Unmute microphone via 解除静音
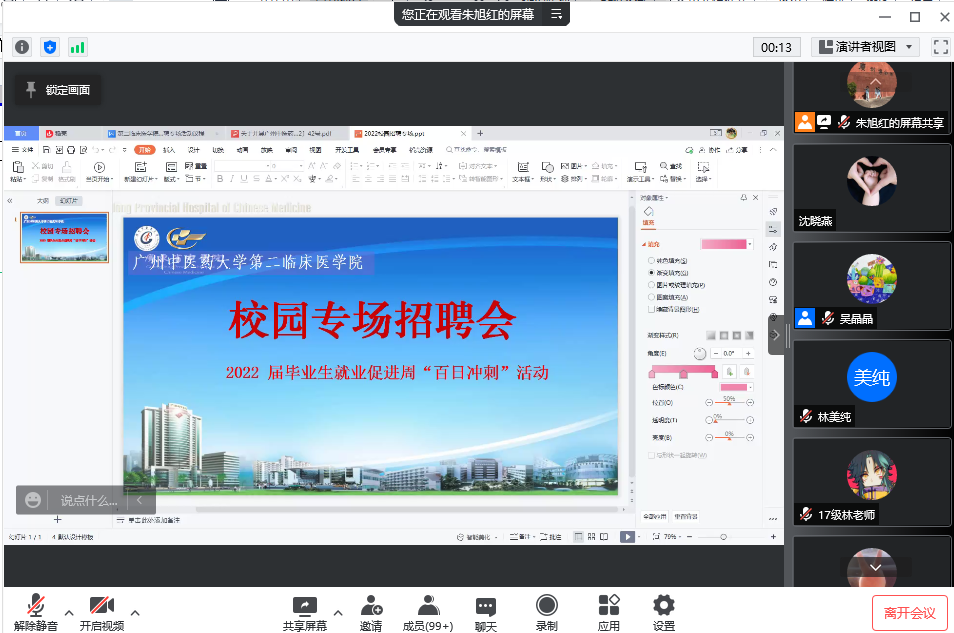954x633 pixels. 36,612
